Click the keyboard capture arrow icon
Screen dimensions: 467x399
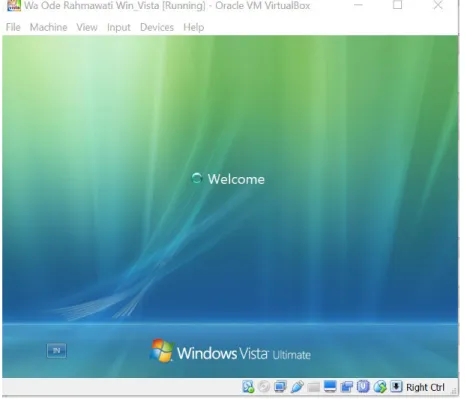click(x=396, y=386)
